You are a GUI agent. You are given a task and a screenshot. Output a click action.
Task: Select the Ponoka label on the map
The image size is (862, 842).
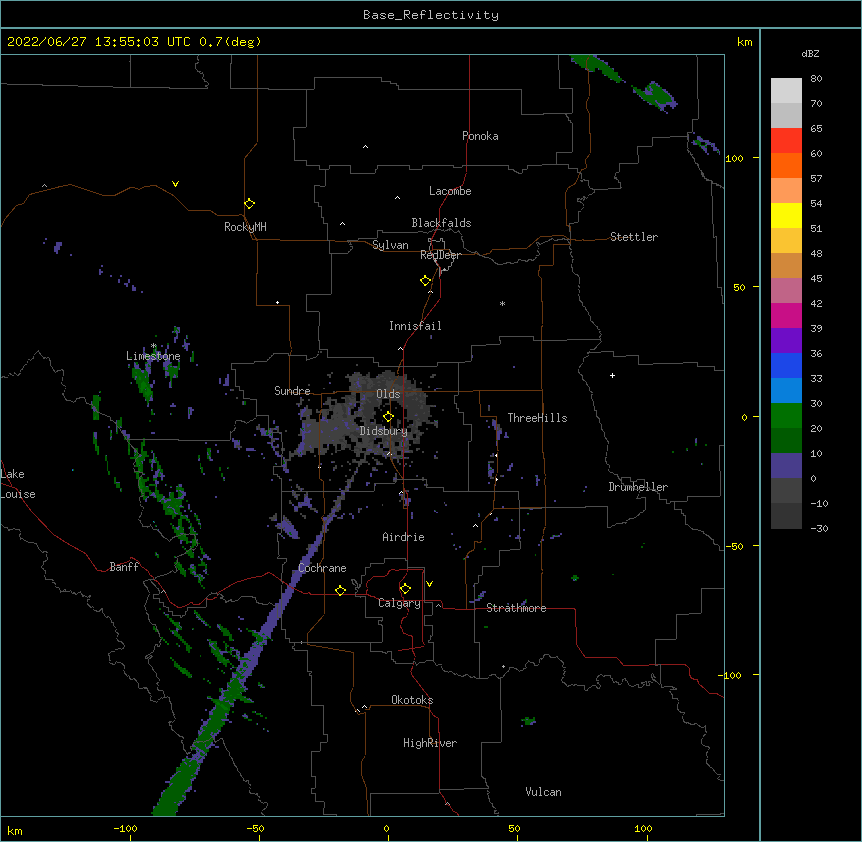[x=480, y=136]
